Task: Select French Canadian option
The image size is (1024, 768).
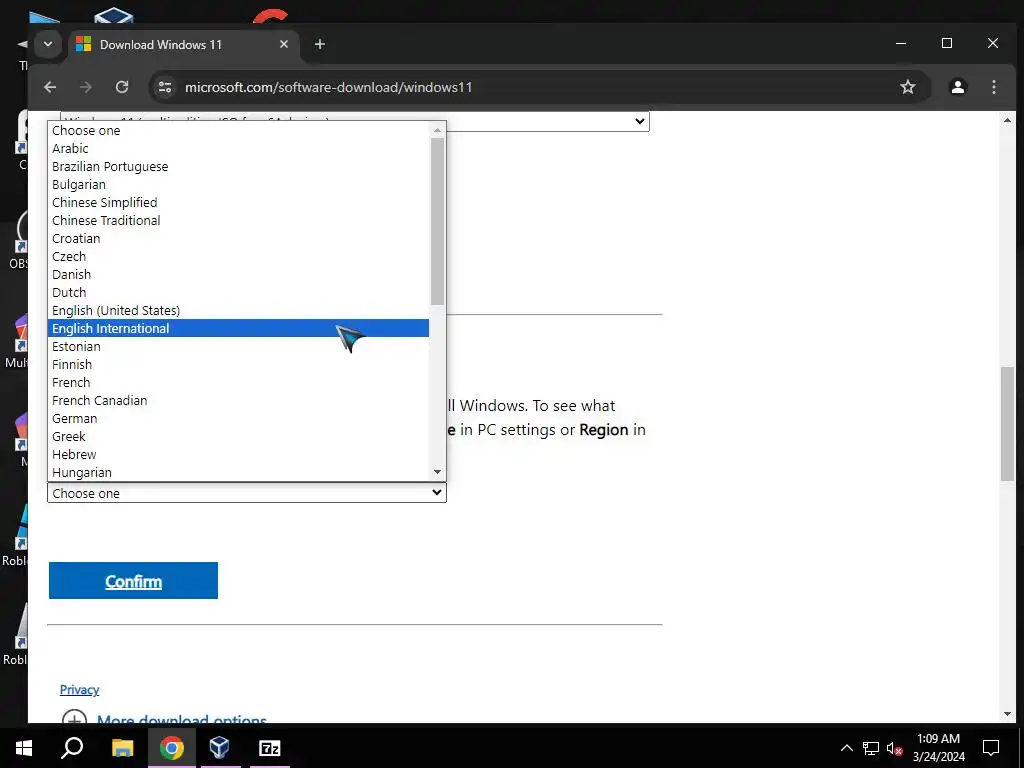Action: [238, 400]
